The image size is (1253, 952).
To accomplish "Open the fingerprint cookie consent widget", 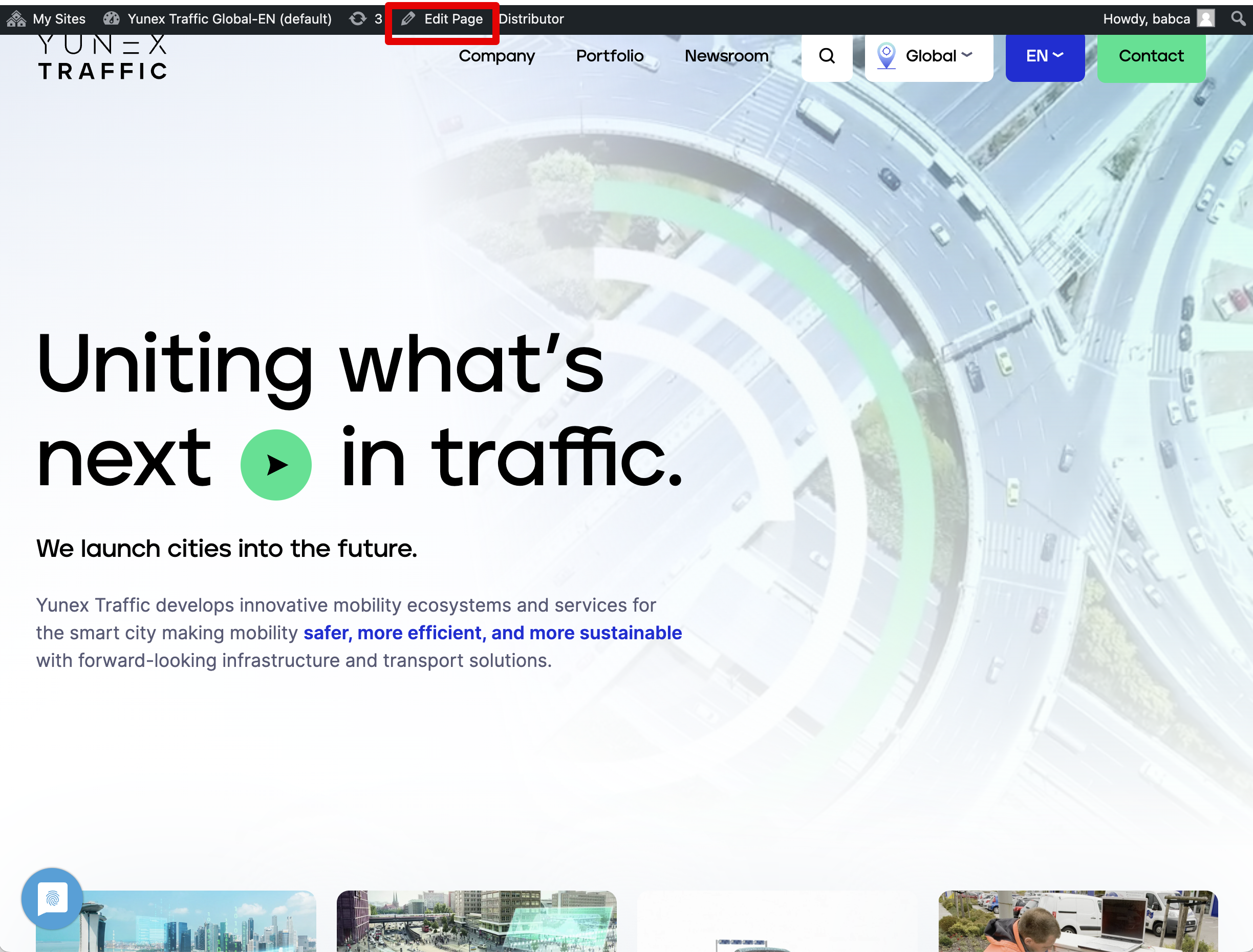I will [52, 898].
